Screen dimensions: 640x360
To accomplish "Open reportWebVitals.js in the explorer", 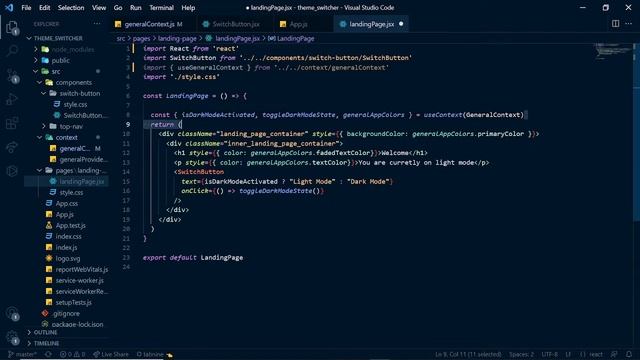I will coord(82,269).
